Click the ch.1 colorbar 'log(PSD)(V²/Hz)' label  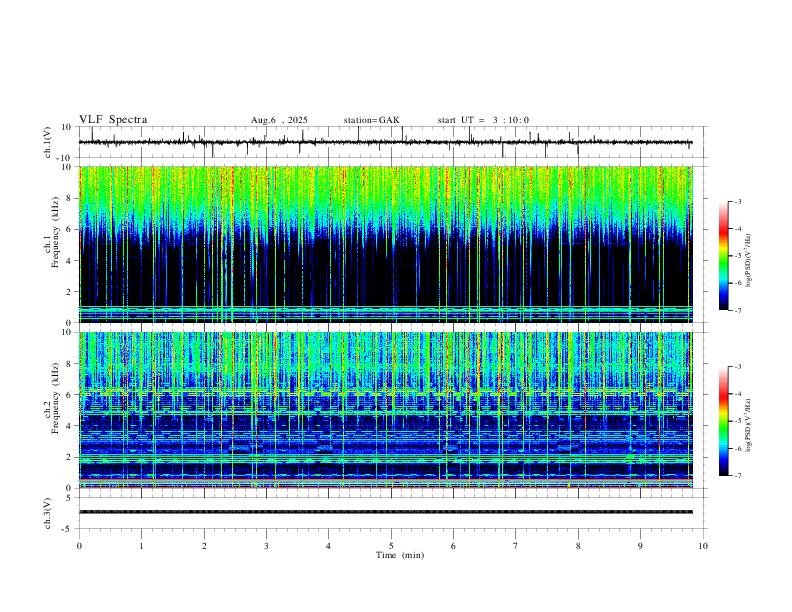(x=748, y=261)
